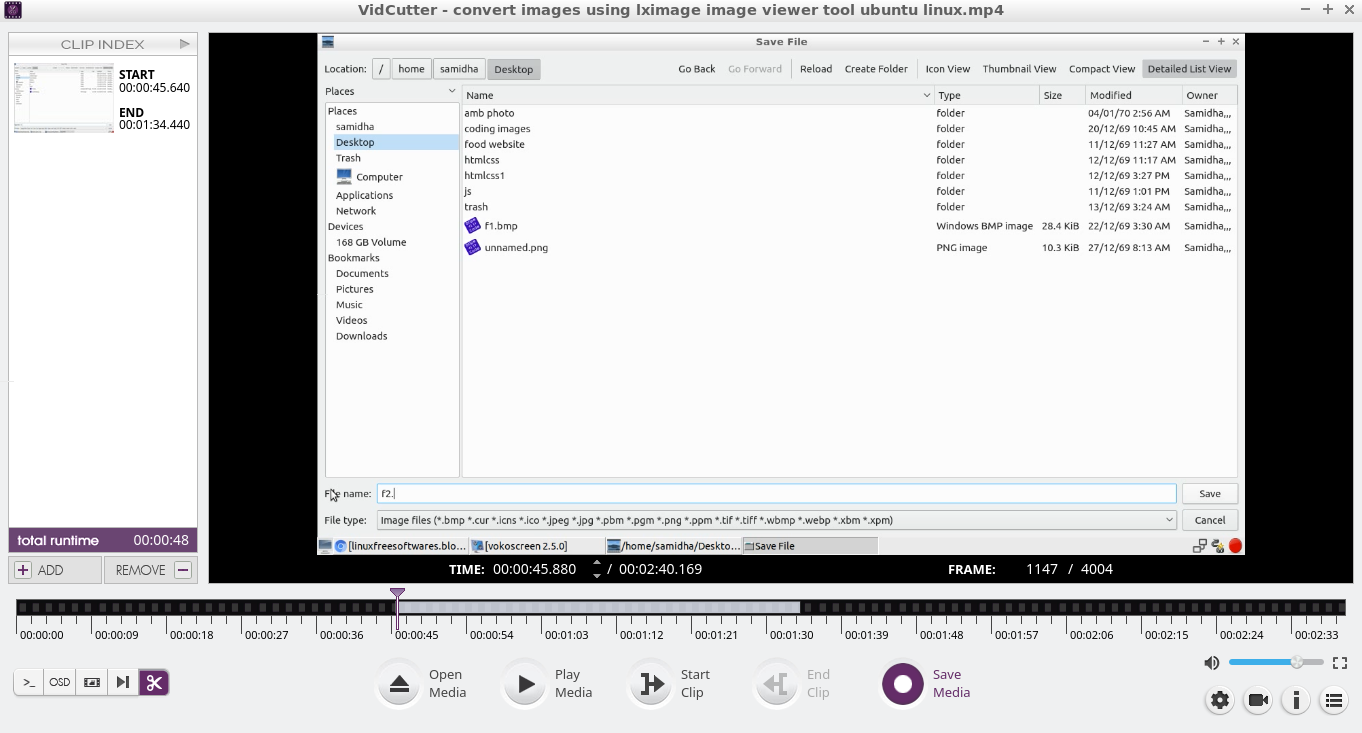
Task: Toggle the SmartCut skip-forward button
Action: click(x=122, y=682)
